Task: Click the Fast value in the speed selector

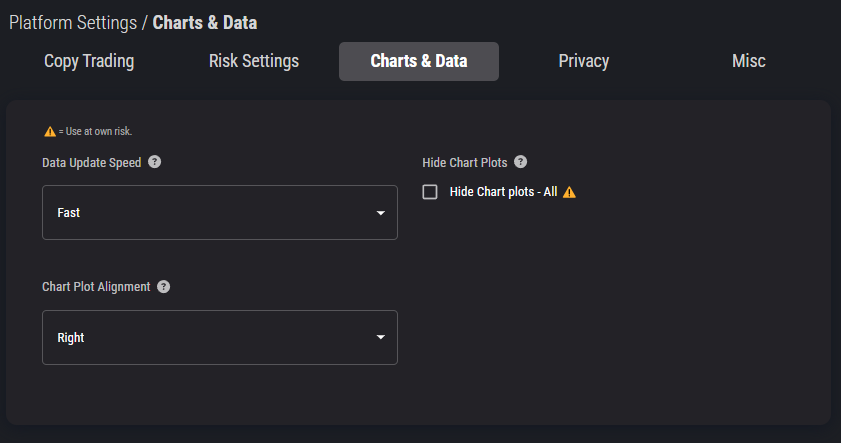Action: point(69,213)
